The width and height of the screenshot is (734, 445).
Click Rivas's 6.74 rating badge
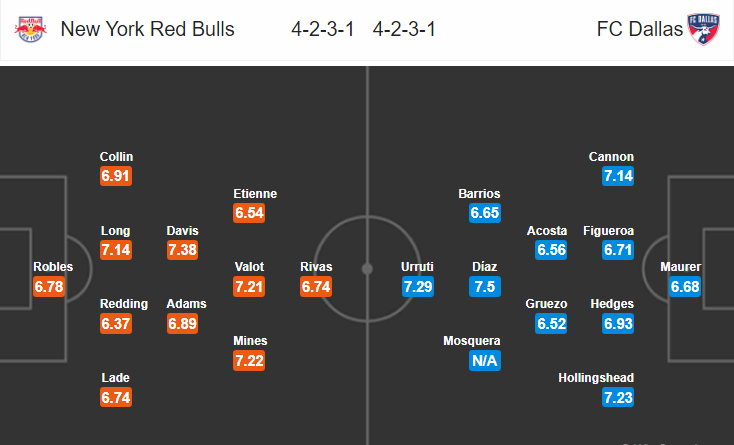316,286
